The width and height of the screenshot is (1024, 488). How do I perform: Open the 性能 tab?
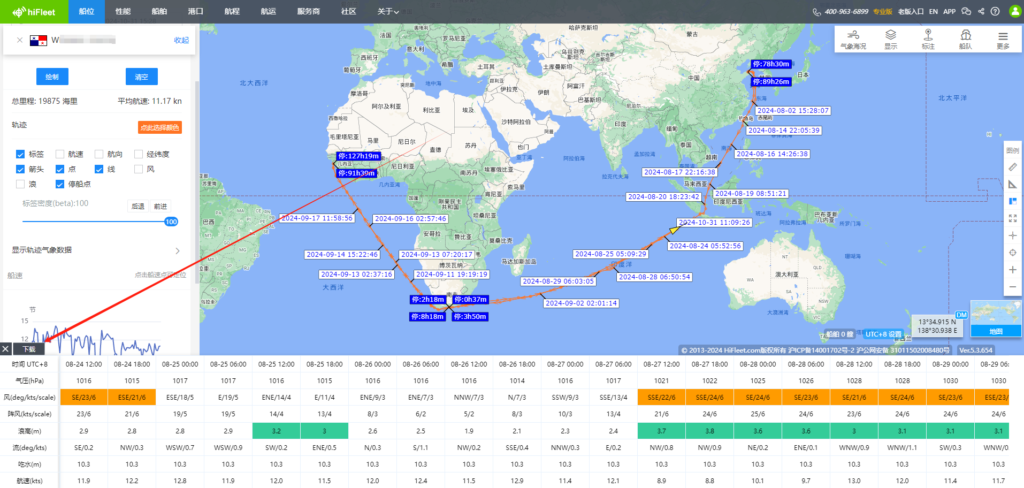click(x=122, y=11)
